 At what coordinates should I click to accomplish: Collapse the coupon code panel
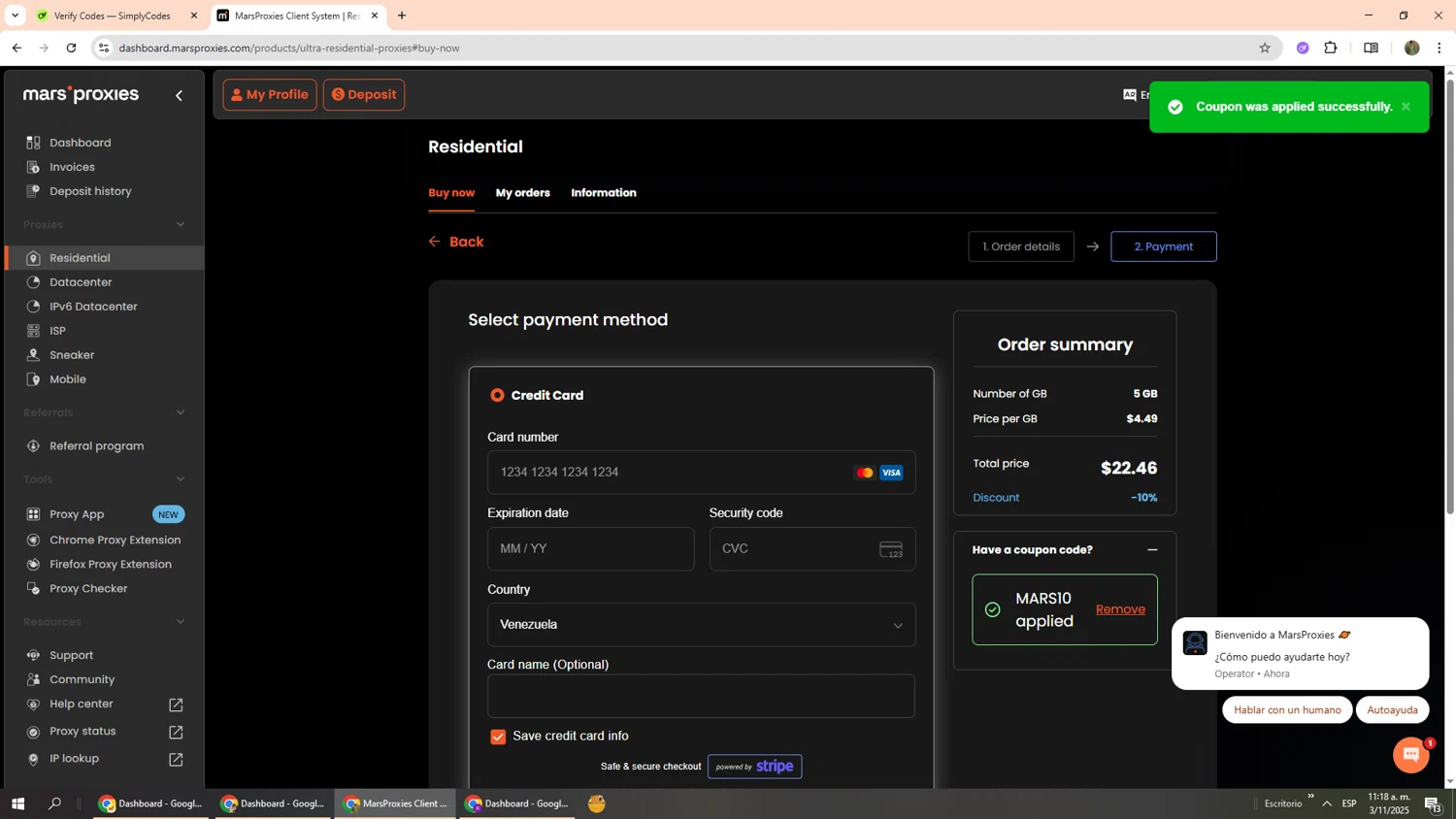1152,550
